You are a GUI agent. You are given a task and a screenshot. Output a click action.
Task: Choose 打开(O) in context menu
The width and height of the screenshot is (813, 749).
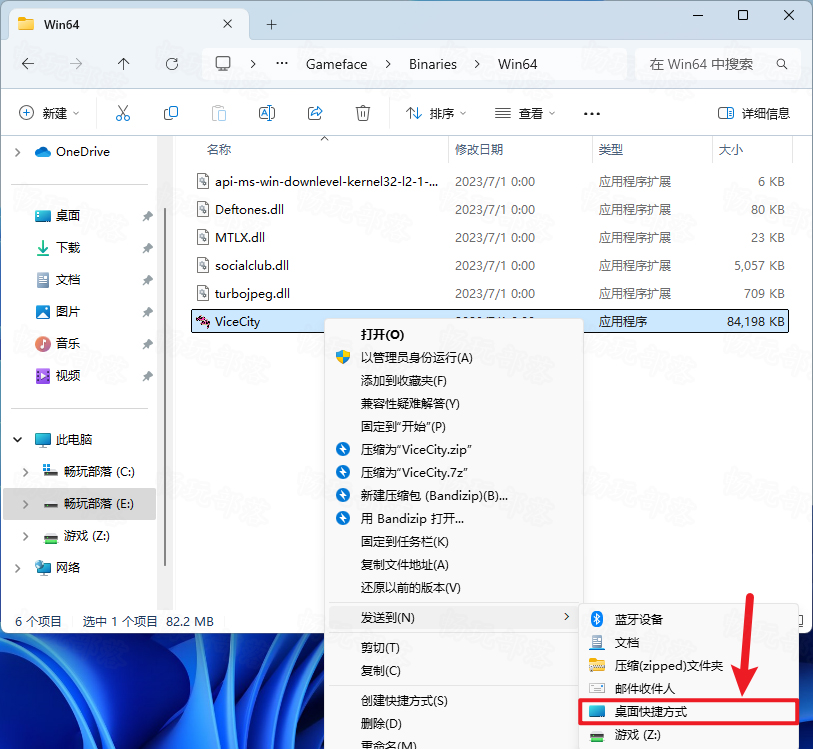click(x=454, y=334)
